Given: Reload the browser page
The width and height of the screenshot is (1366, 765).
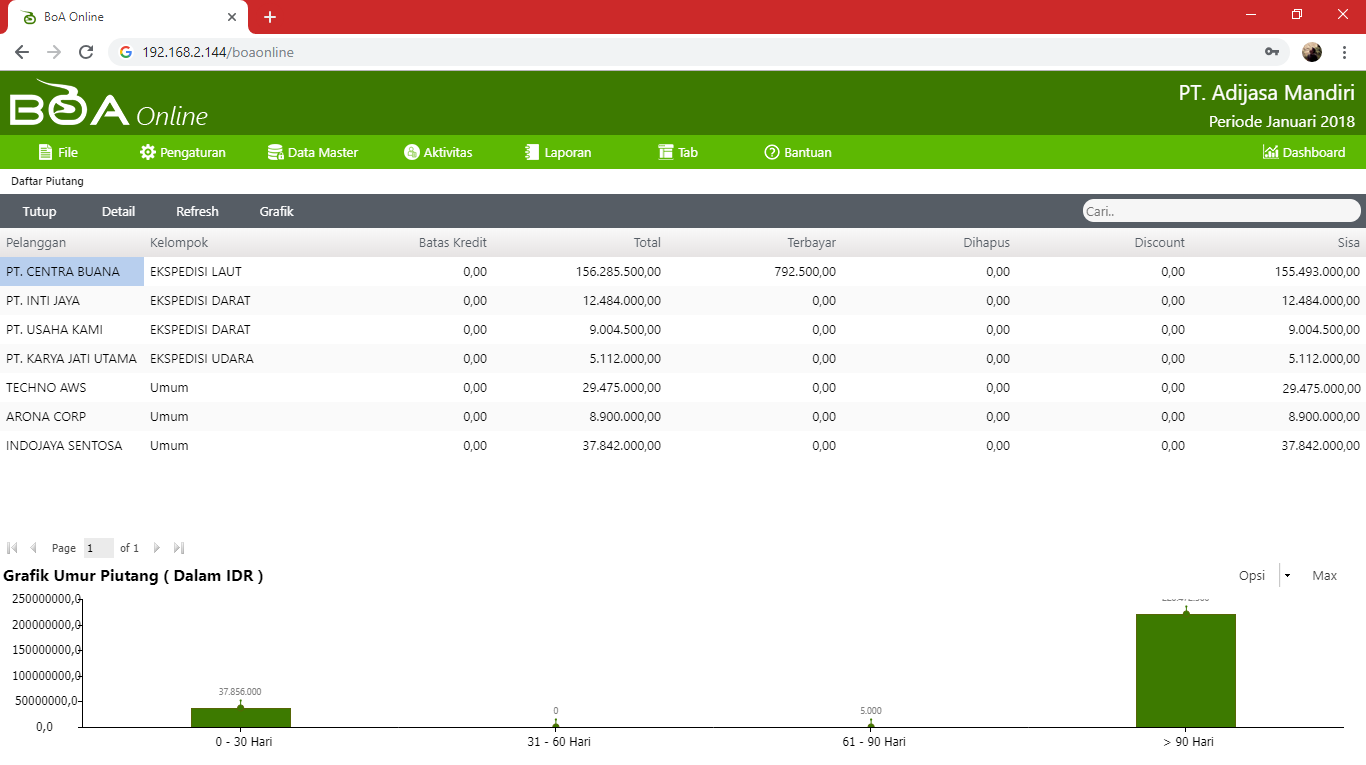Looking at the screenshot, I should point(86,52).
